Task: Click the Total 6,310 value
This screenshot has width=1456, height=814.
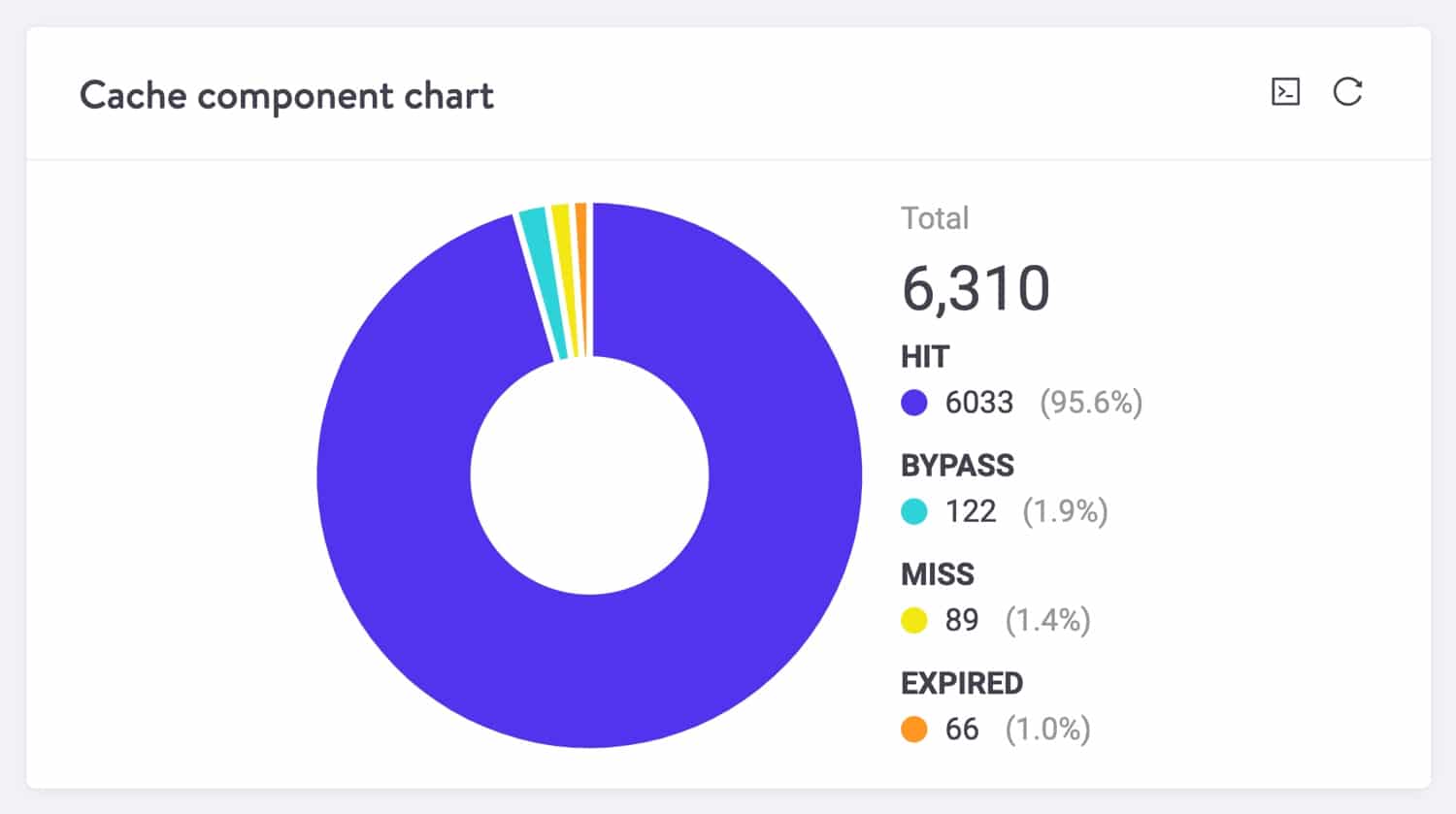Action: 975,286
